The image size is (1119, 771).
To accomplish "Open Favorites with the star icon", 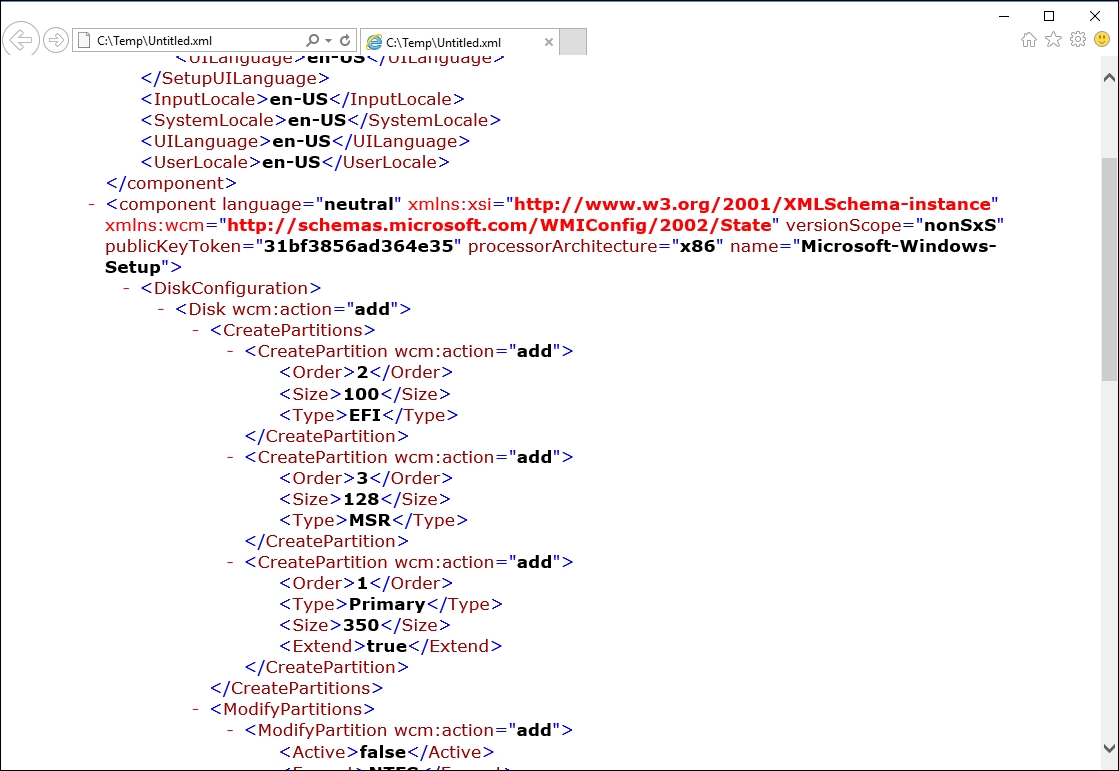I will coord(1053,40).
